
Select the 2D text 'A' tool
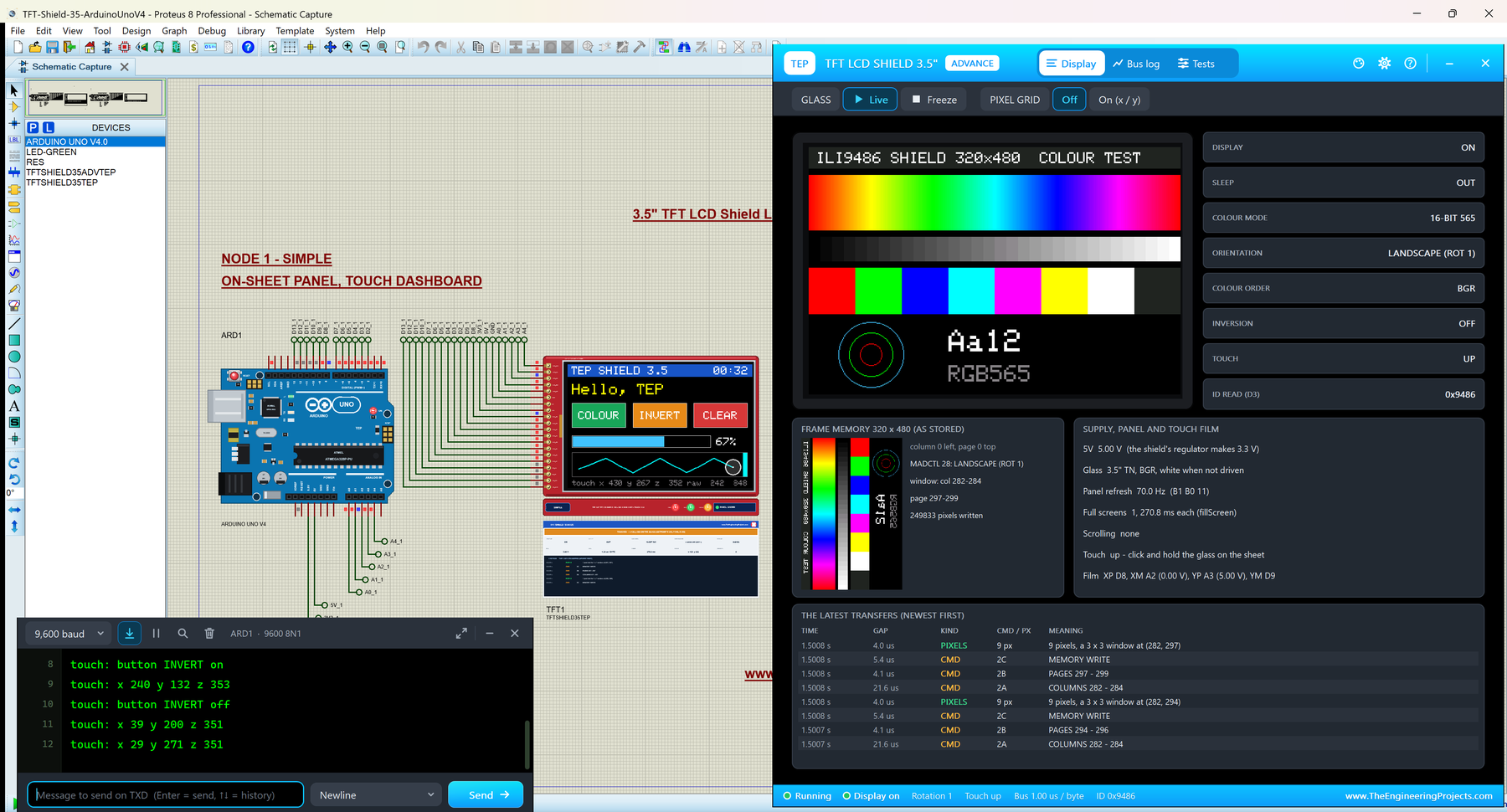pos(14,406)
